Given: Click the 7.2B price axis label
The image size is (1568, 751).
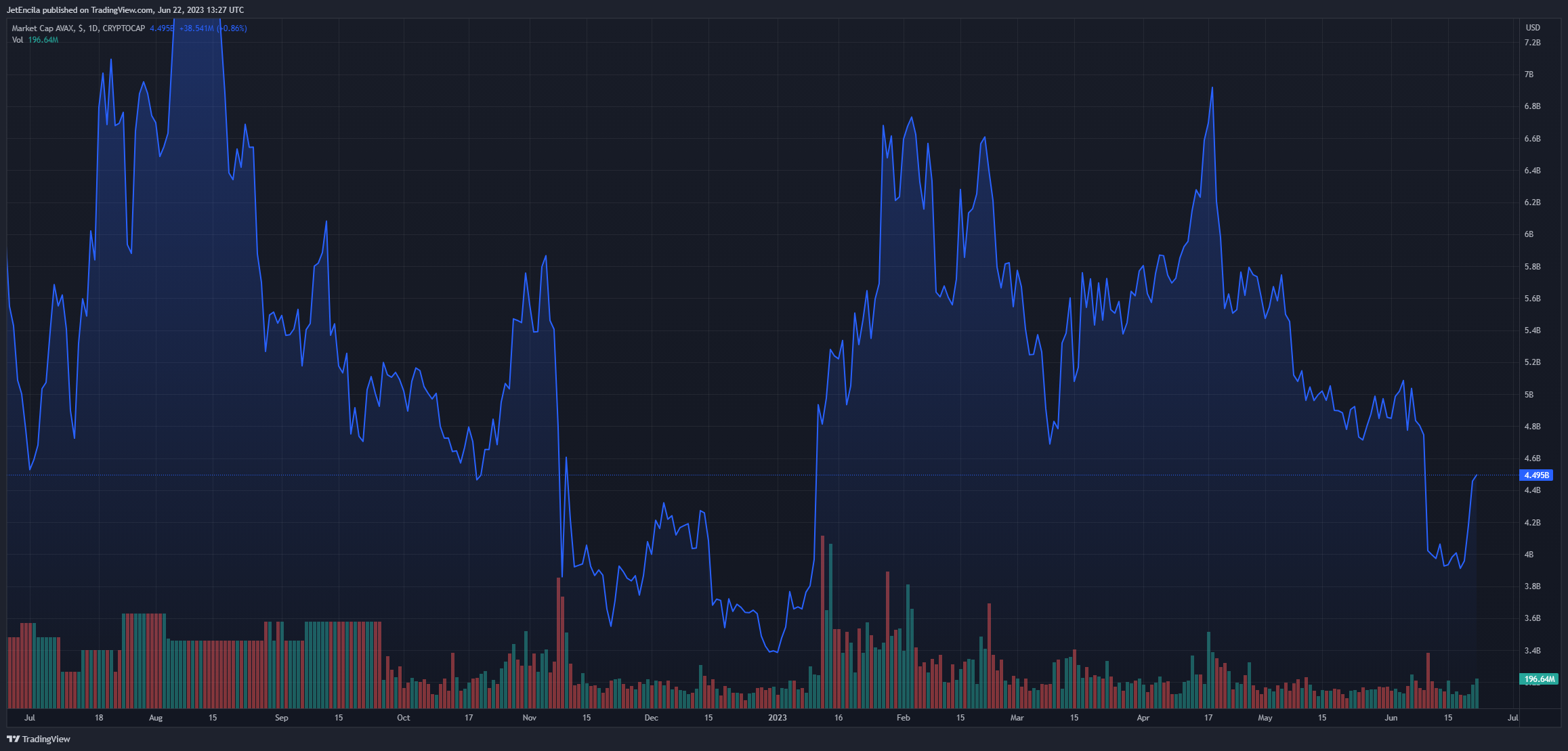Looking at the screenshot, I should [x=1532, y=43].
